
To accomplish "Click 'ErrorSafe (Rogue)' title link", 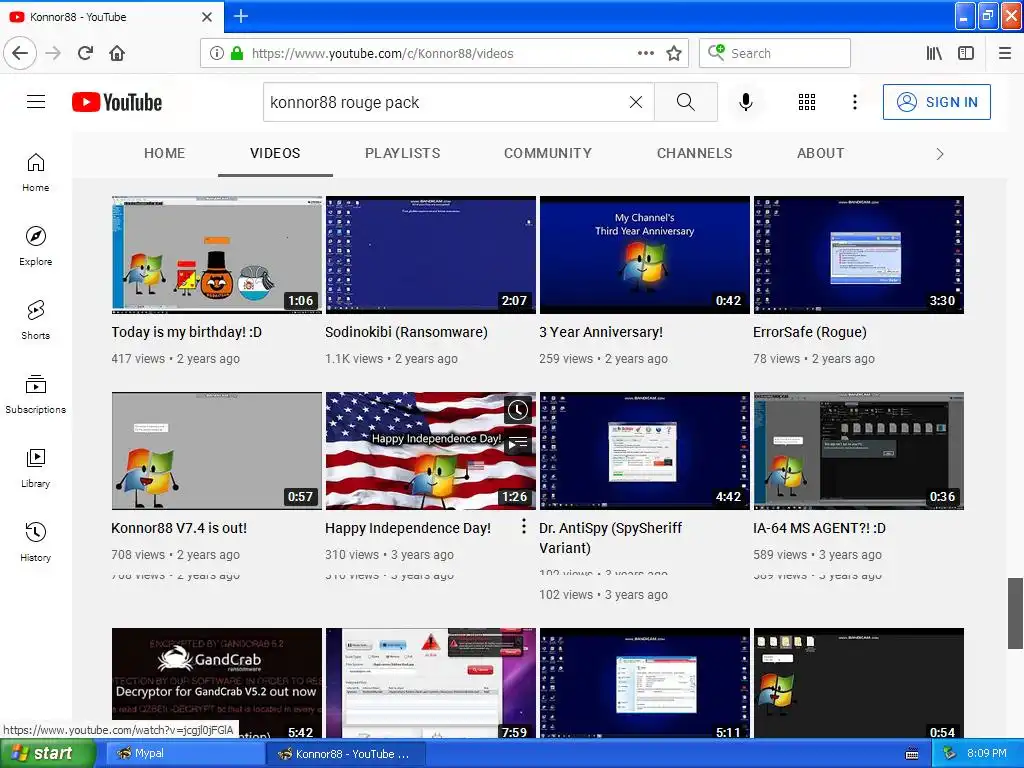I will (810, 332).
